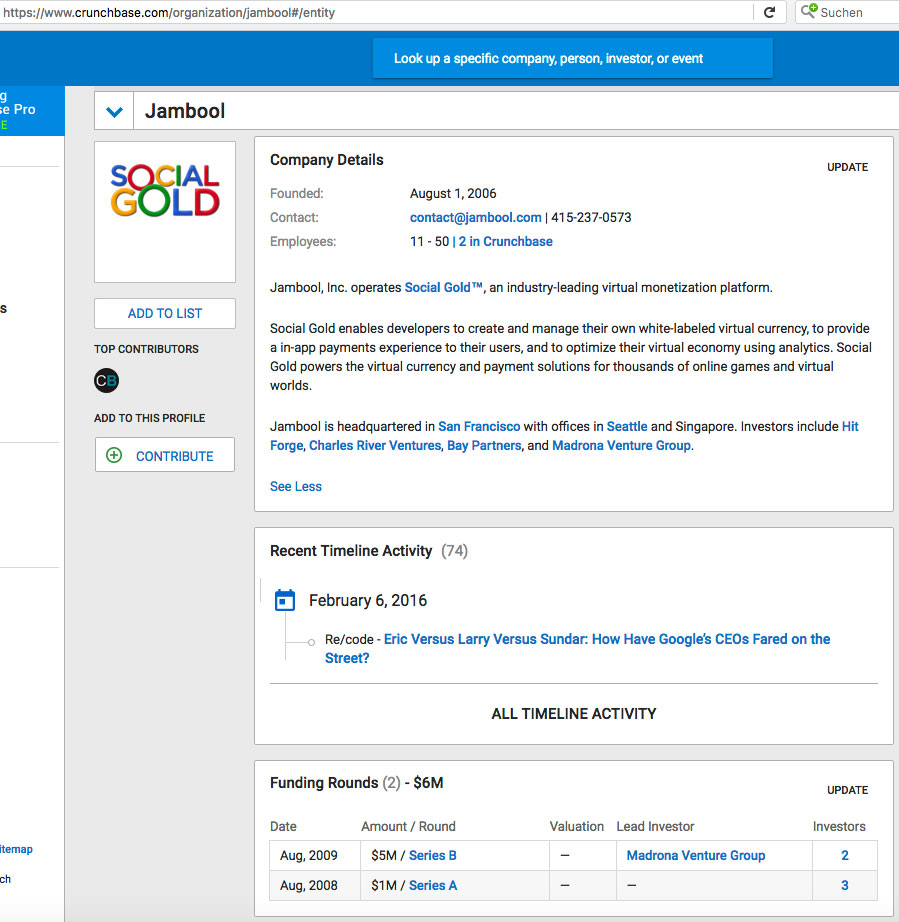
Task: Open the February 6, 2016 calendar icon
Action: pyautogui.click(x=285, y=600)
